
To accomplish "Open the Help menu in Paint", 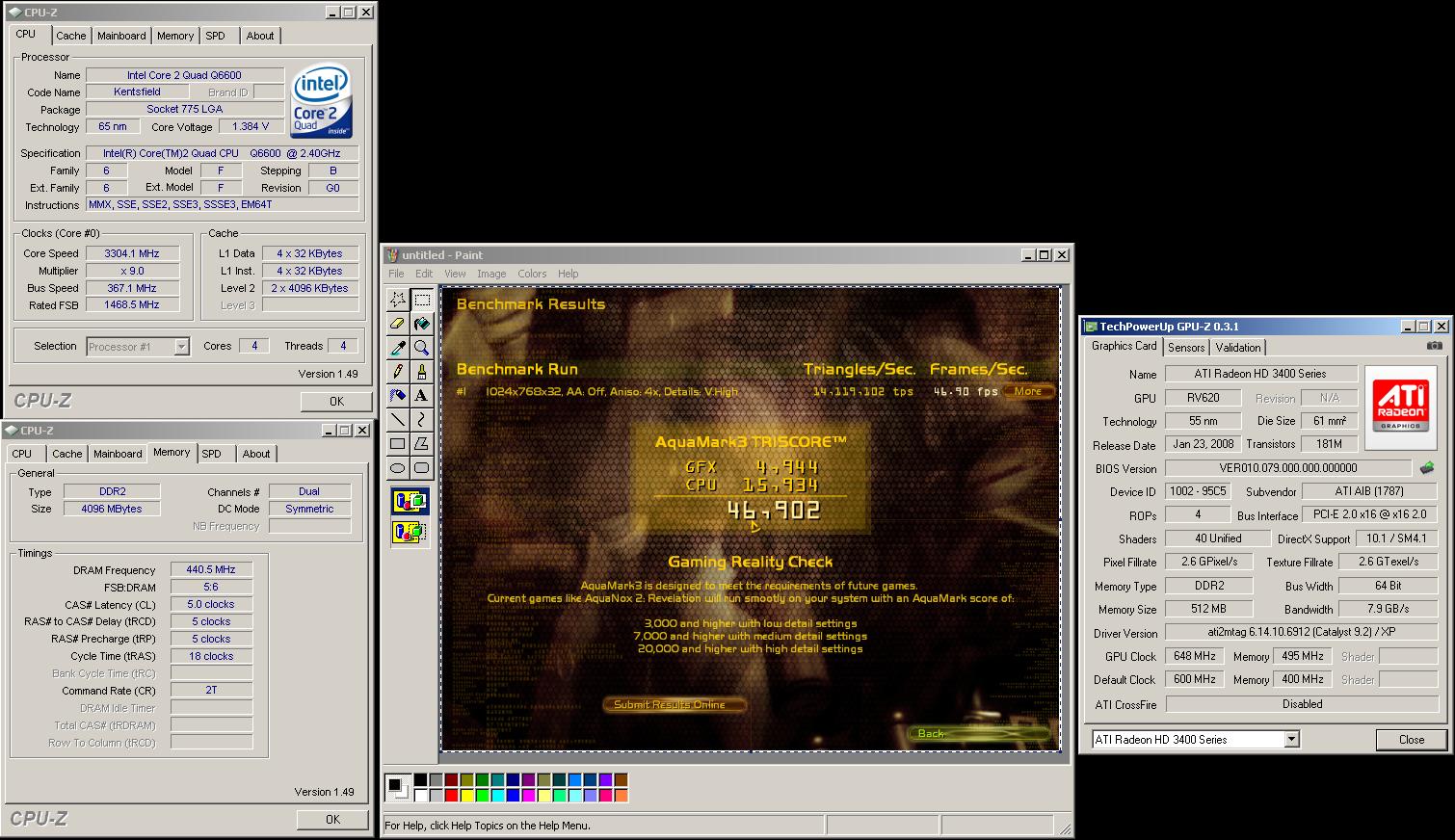I will point(569,274).
